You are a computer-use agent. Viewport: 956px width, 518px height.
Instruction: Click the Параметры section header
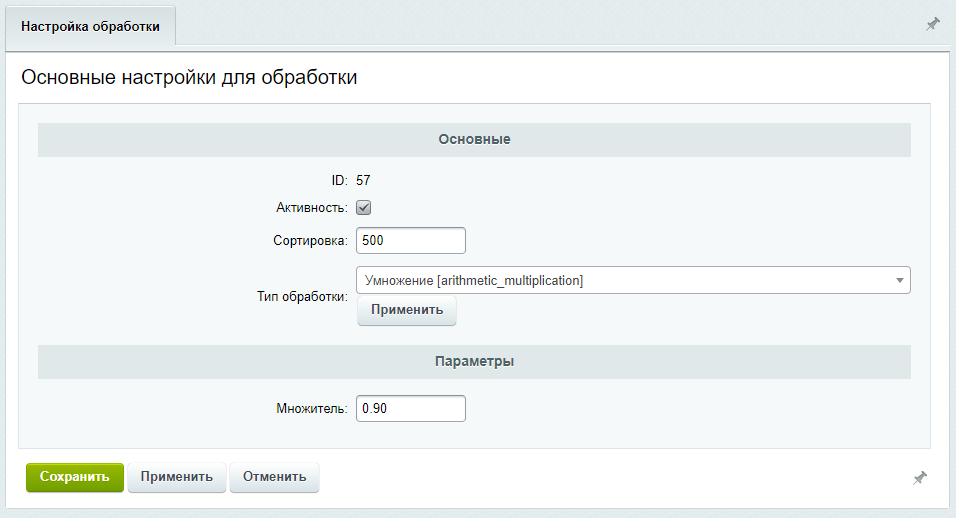474,361
